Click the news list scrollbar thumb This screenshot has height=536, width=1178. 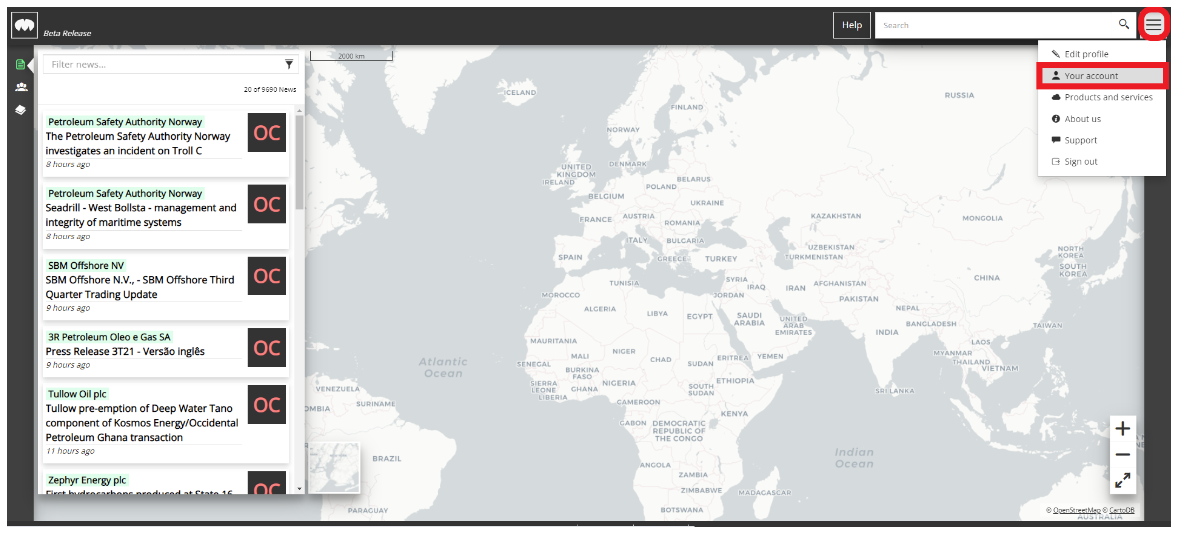coord(300,162)
